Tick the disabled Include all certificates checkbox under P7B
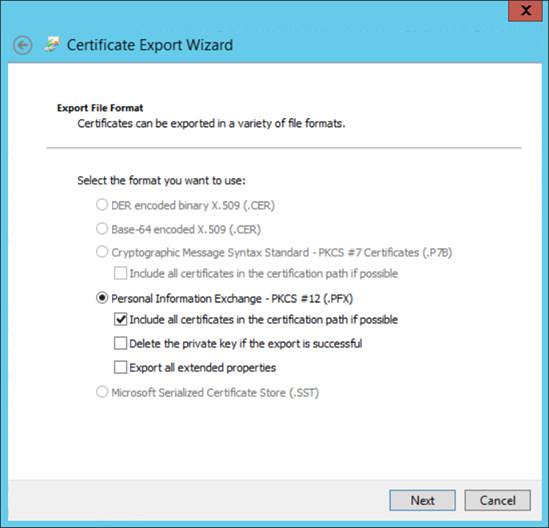The image size is (549, 528). 120,273
